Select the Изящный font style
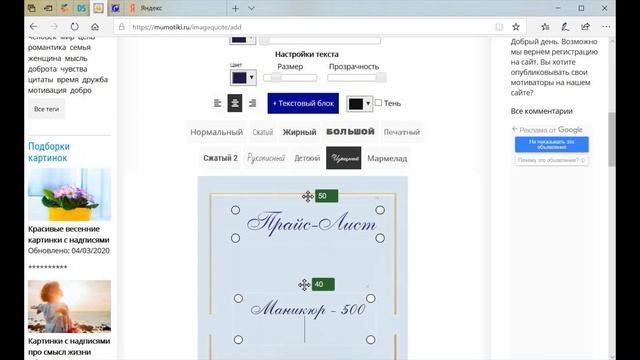640x360 pixels. coord(344,158)
